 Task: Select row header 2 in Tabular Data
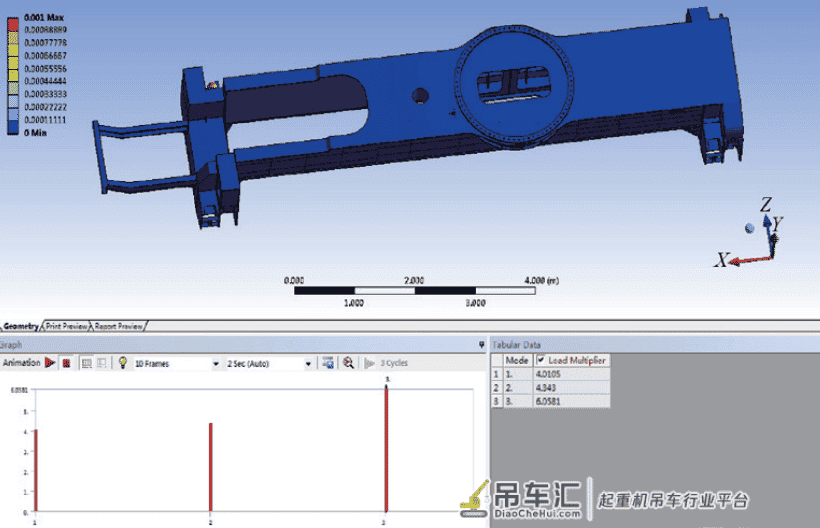coord(496,388)
